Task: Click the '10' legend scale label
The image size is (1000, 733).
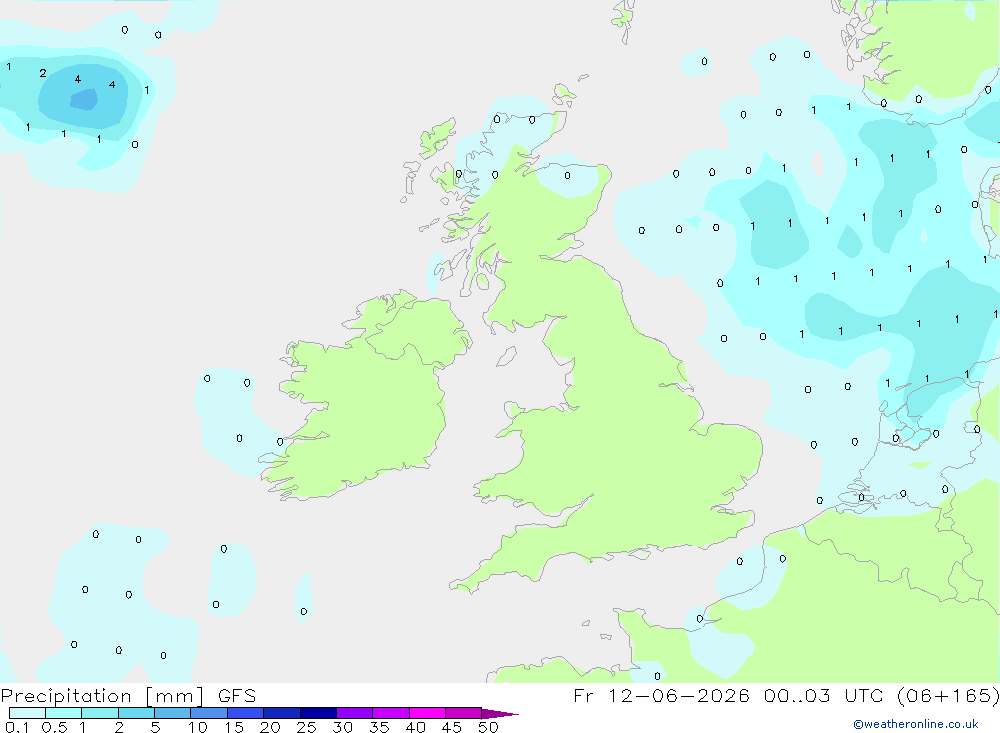Action: (198, 727)
